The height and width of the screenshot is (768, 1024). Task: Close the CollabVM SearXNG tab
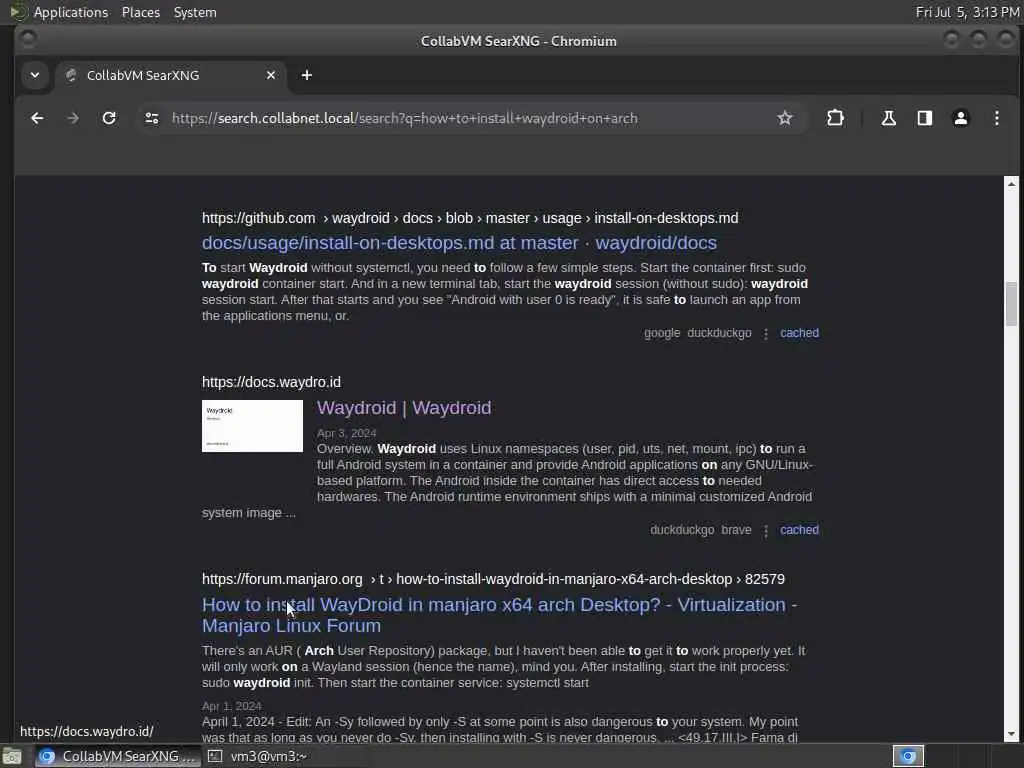click(x=271, y=75)
